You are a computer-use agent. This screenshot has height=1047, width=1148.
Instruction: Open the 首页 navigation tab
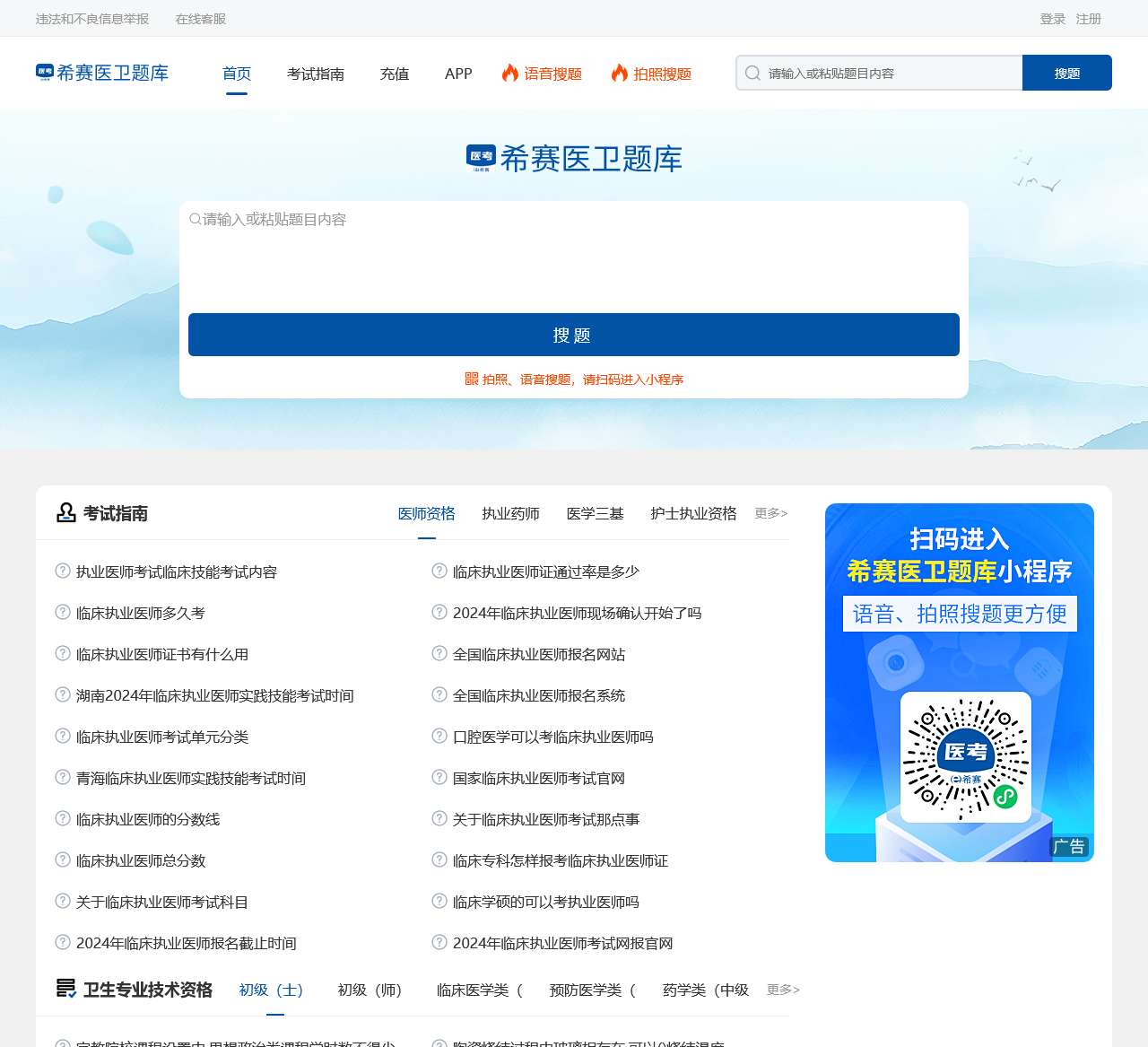[x=237, y=74]
